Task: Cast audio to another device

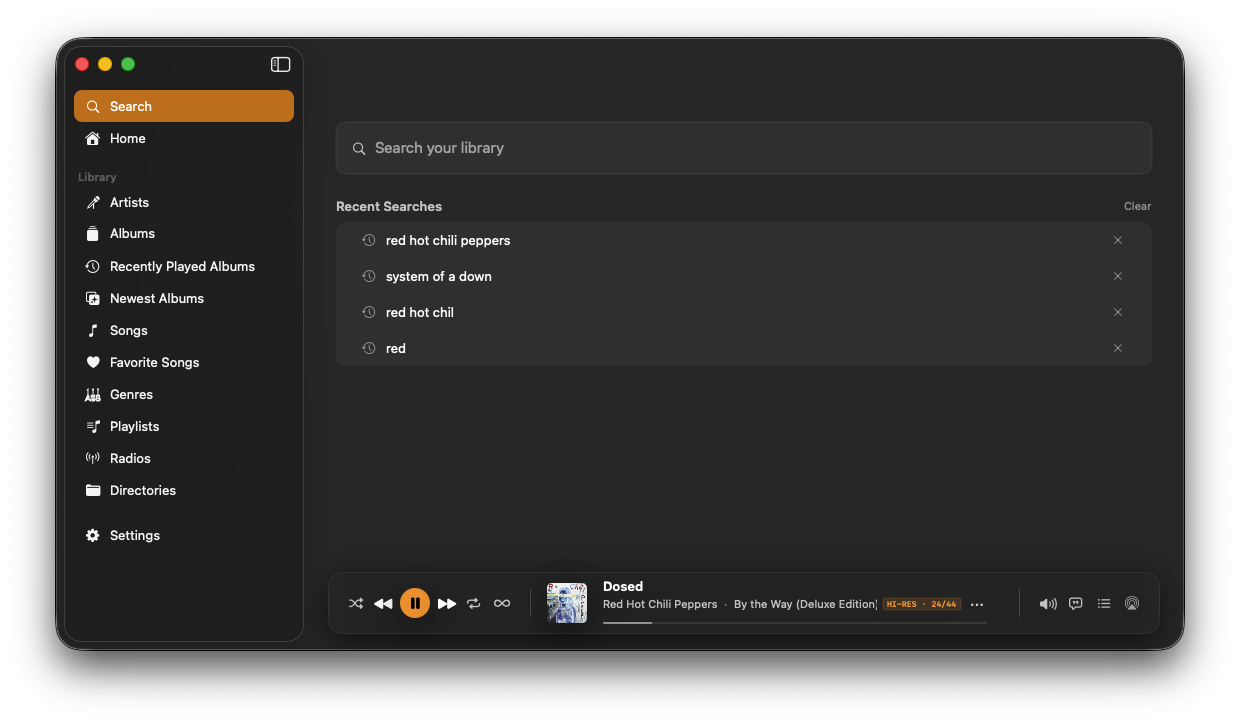Action: (x=1131, y=603)
